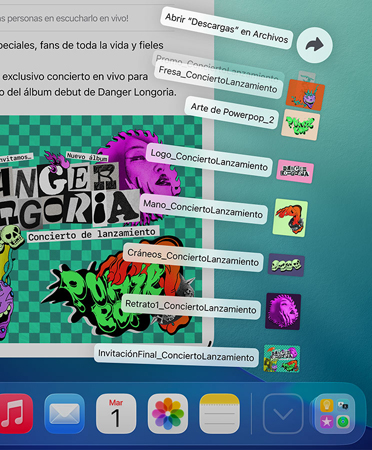Select the skulls Cráneos thumbnail
The width and height of the screenshot is (372, 450).
286,265
